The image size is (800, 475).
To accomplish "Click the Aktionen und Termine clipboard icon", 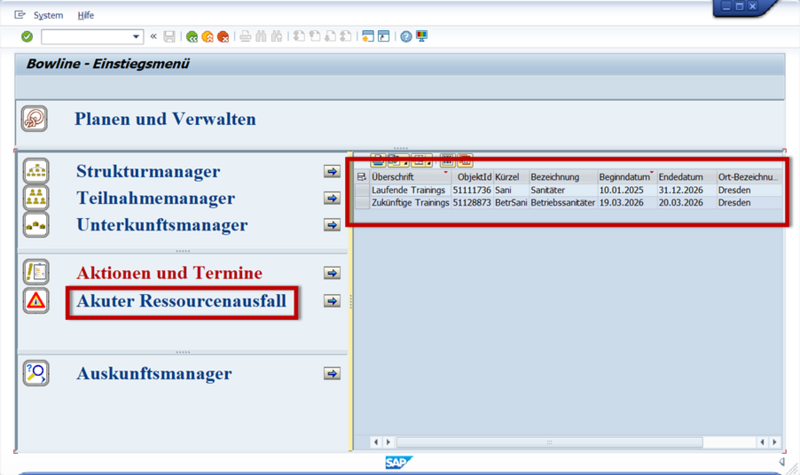I will (x=36, y=272).
